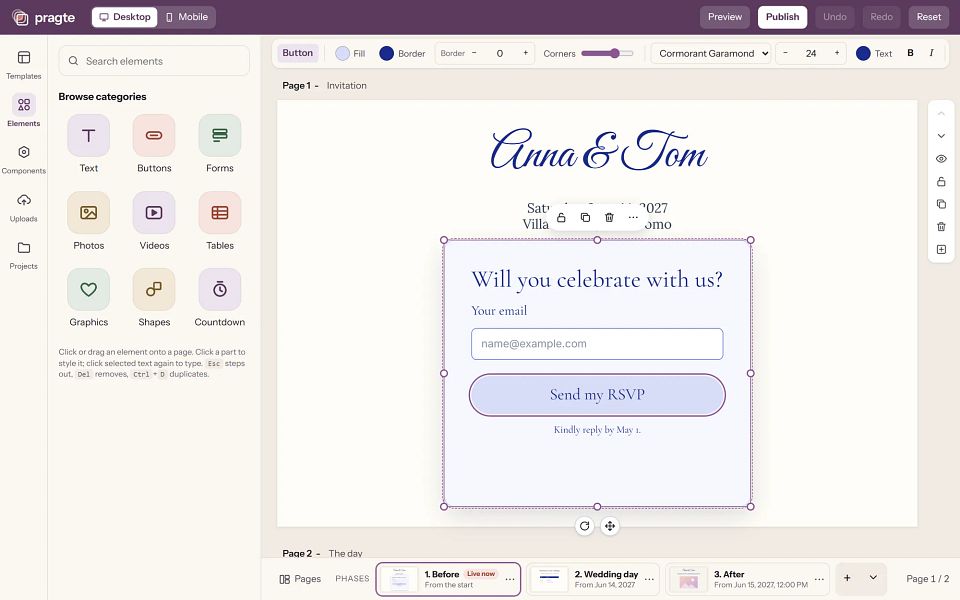Switch to Desktop view

pos(125,17)
